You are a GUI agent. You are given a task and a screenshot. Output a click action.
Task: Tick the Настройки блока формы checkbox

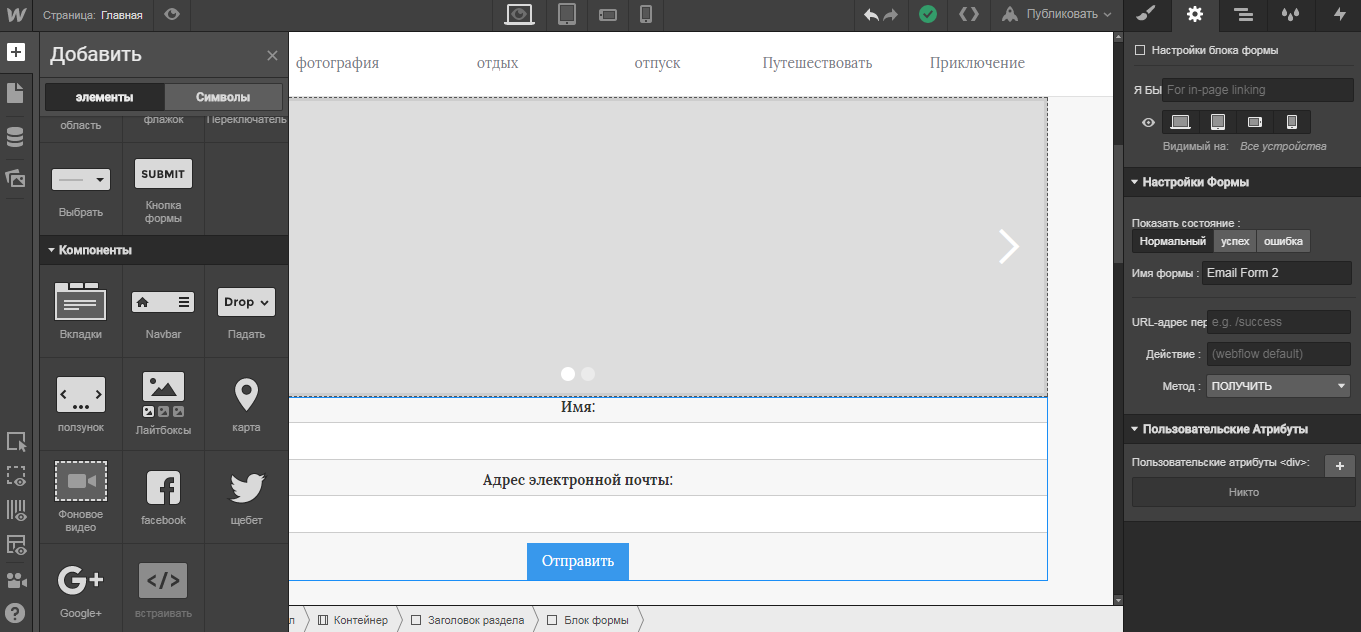[1140, 50]
